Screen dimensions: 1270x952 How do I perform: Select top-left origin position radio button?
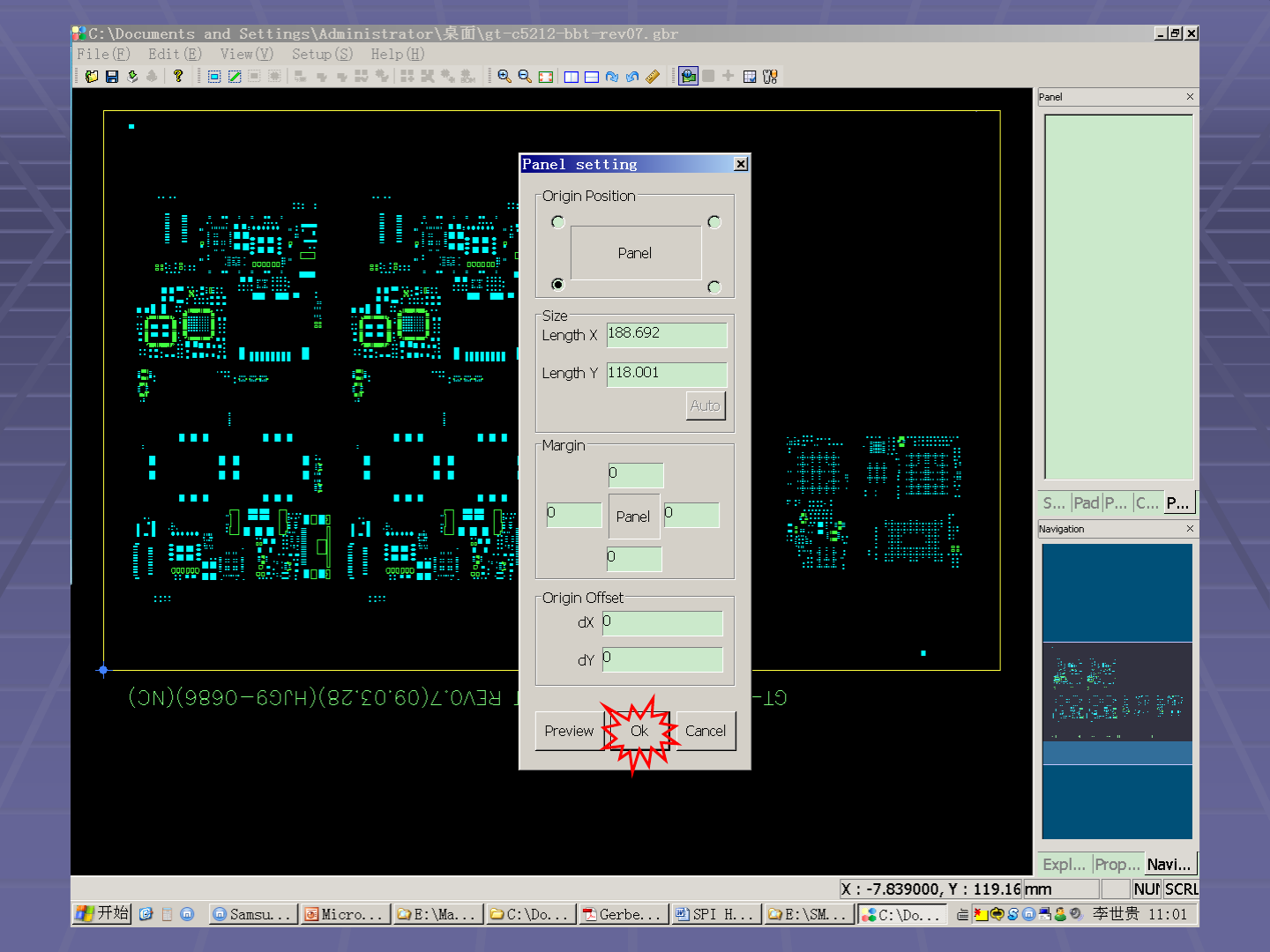click(557, 222)
